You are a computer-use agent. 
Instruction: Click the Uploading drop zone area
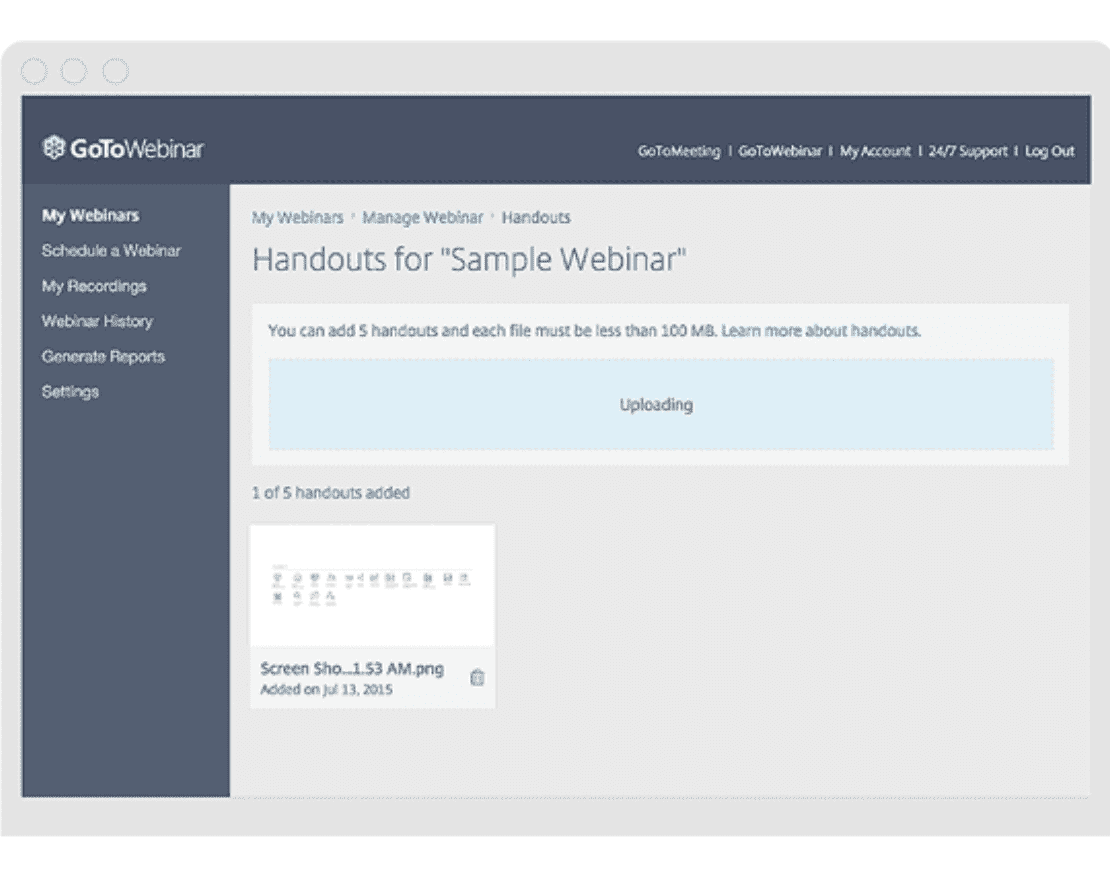(x=660, y=405)
